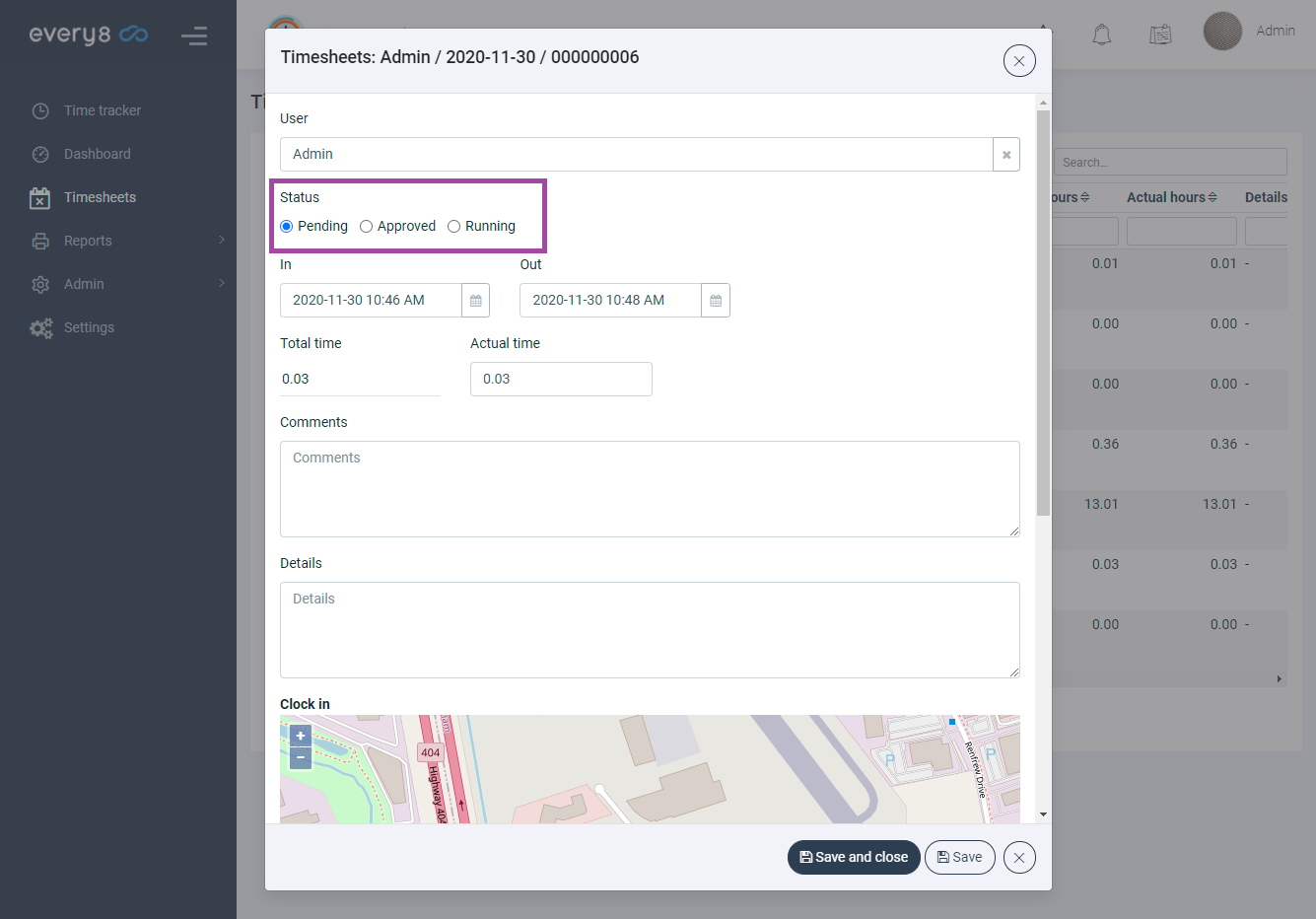This screenshot has height=919, width=1316.
Task: Set status to Running
Action: tap(454, 227)
